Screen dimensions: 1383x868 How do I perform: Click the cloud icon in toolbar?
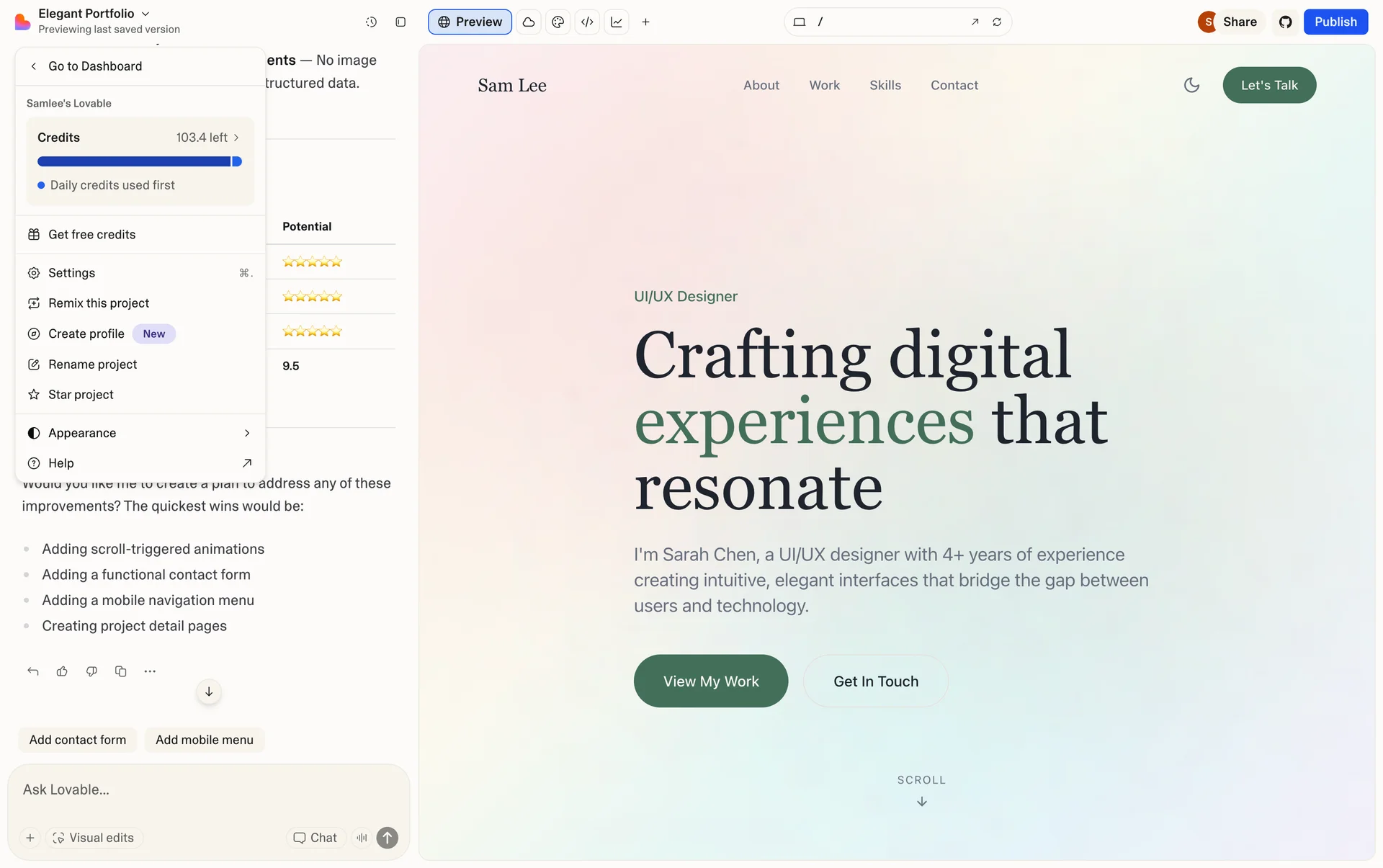click(529, 22)
